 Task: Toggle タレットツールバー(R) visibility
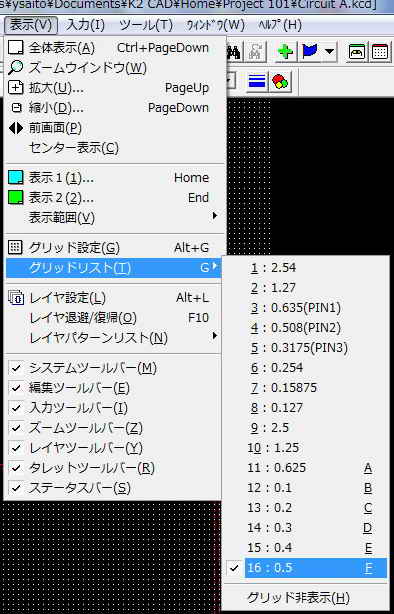click(x=114, y=468)
